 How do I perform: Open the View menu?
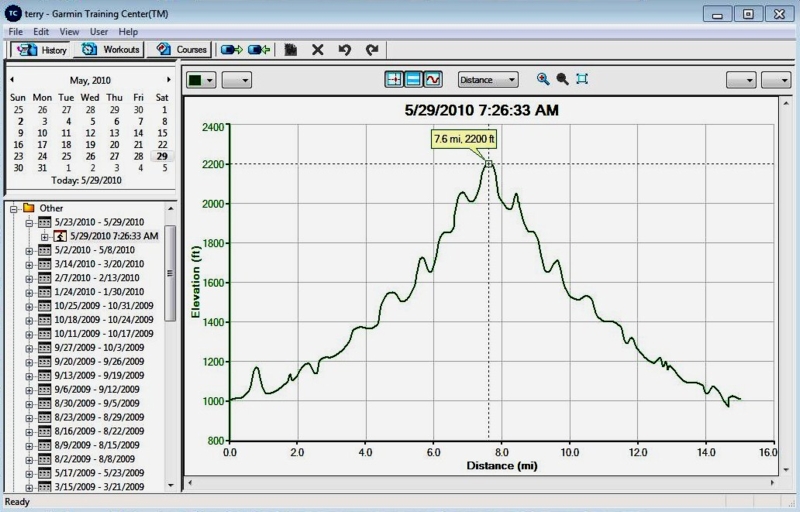[x=69, y=32]
